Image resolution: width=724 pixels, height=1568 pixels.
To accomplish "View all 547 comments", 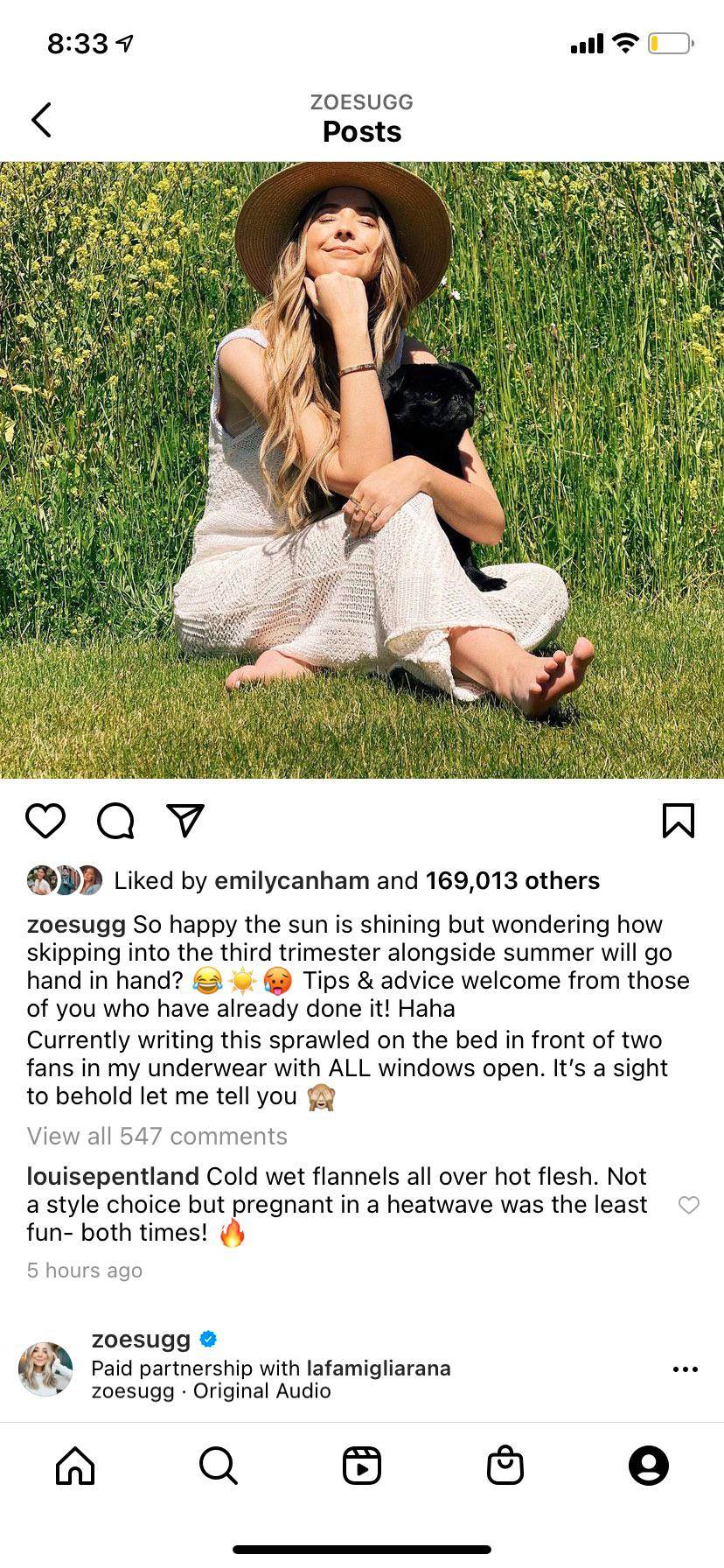I will click(157, 1136).
